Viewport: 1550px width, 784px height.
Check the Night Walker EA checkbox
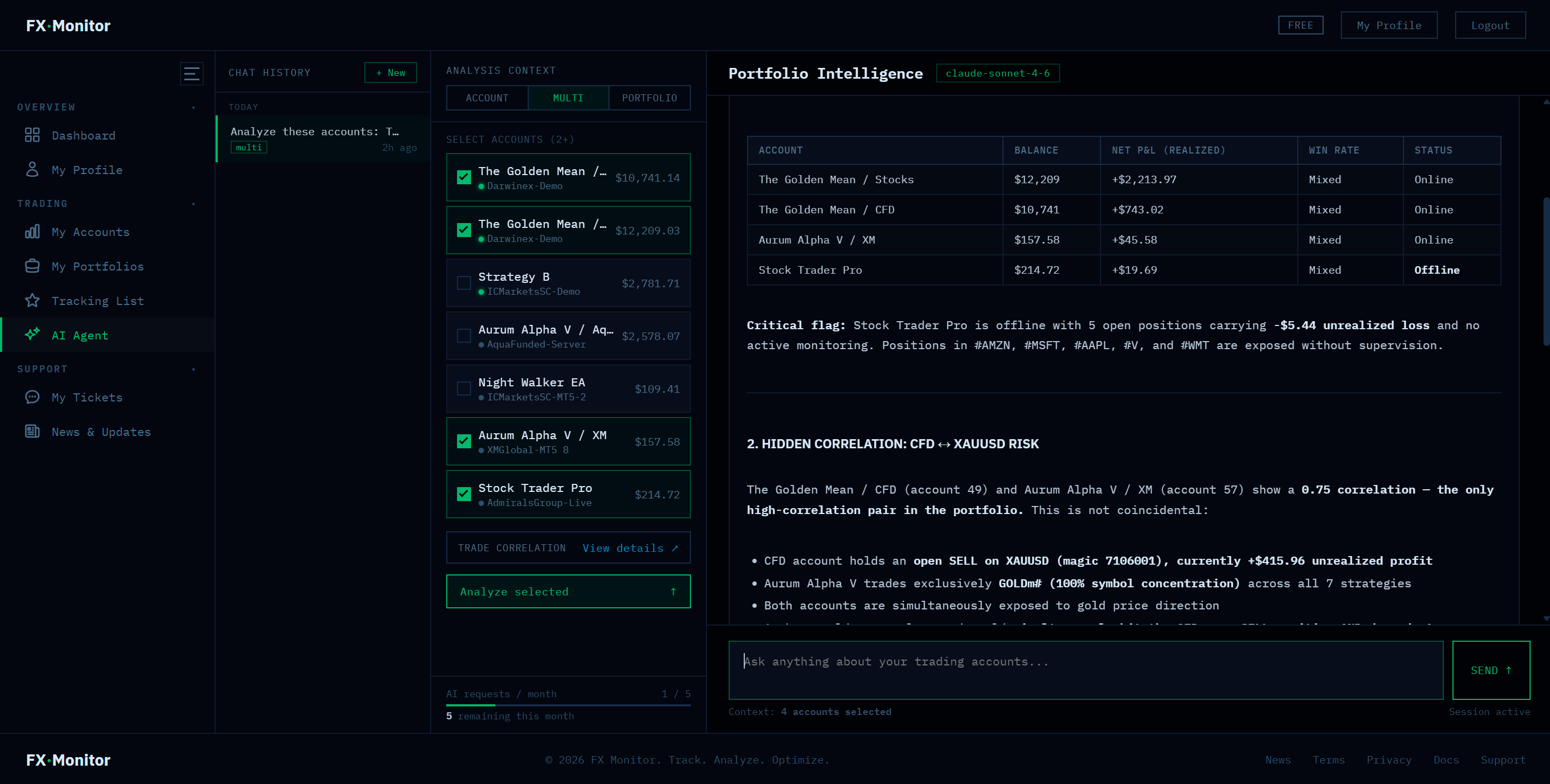(x=464, y=388)
